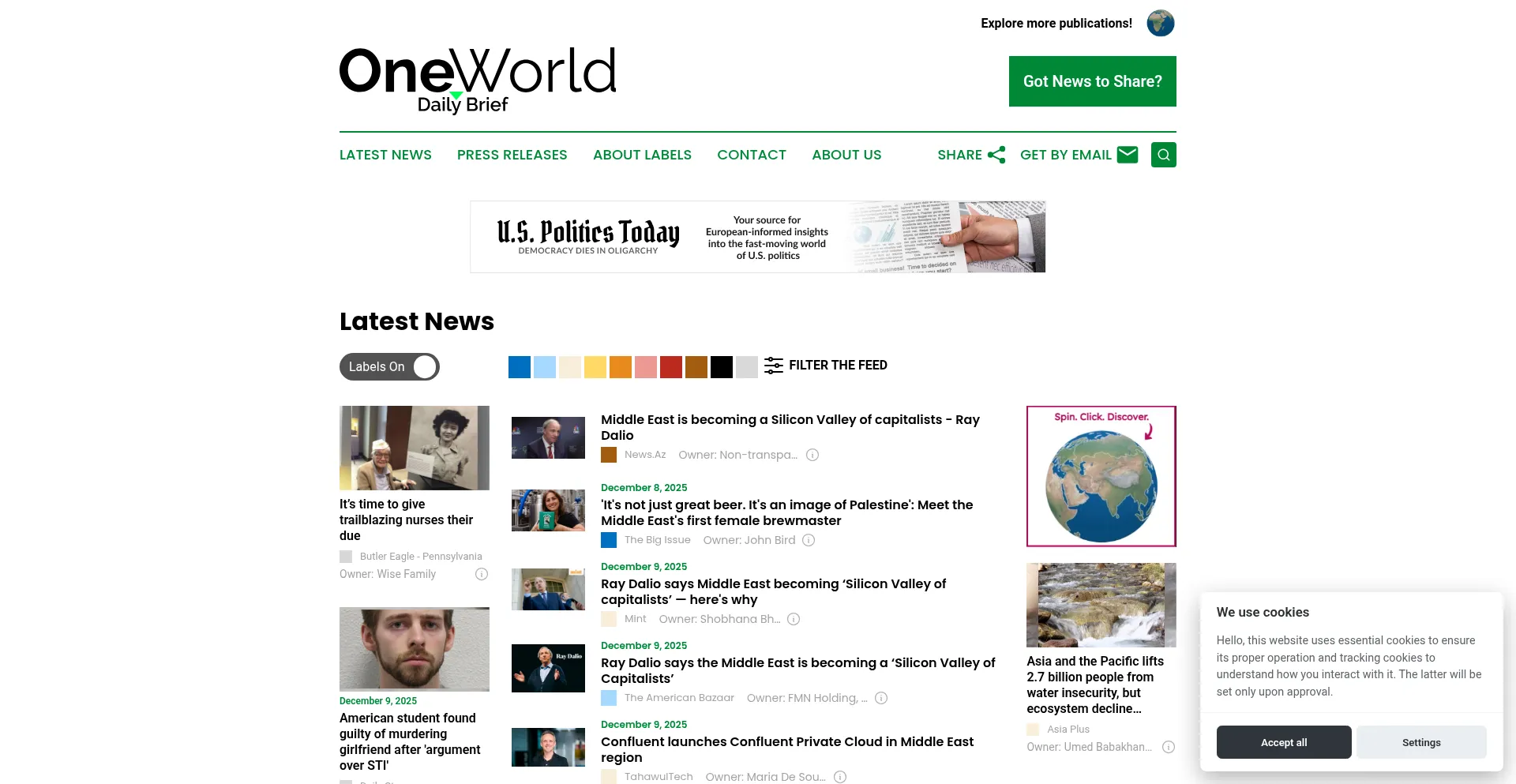Viewport: 1516px width, 784px height.
Task: Open info icon beside Owner: Maria De Sou...
Action: (840, 777)
